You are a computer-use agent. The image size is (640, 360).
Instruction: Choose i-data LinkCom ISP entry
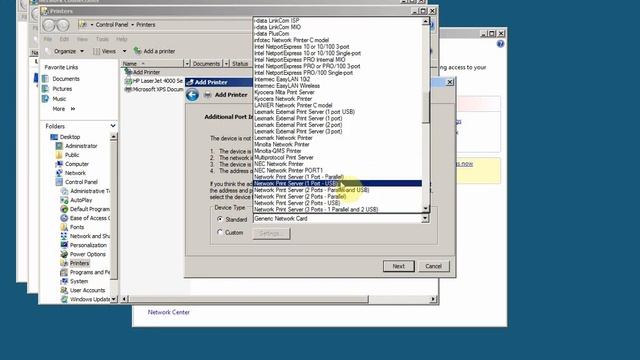pyautogui.click(x=337, y=20)
